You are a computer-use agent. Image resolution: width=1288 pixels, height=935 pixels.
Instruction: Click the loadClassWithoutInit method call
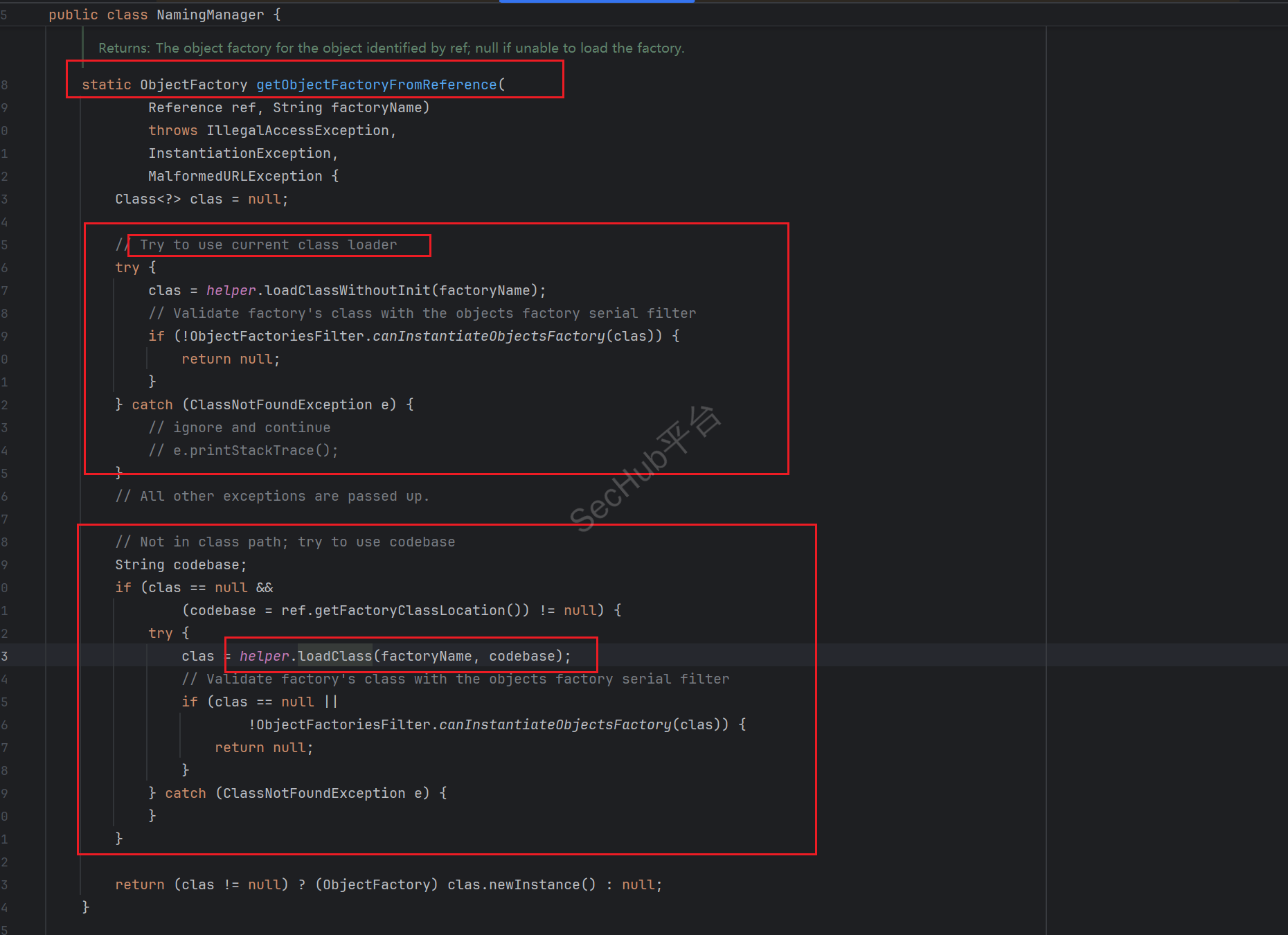pyautogui.click(x=347, y=290)
